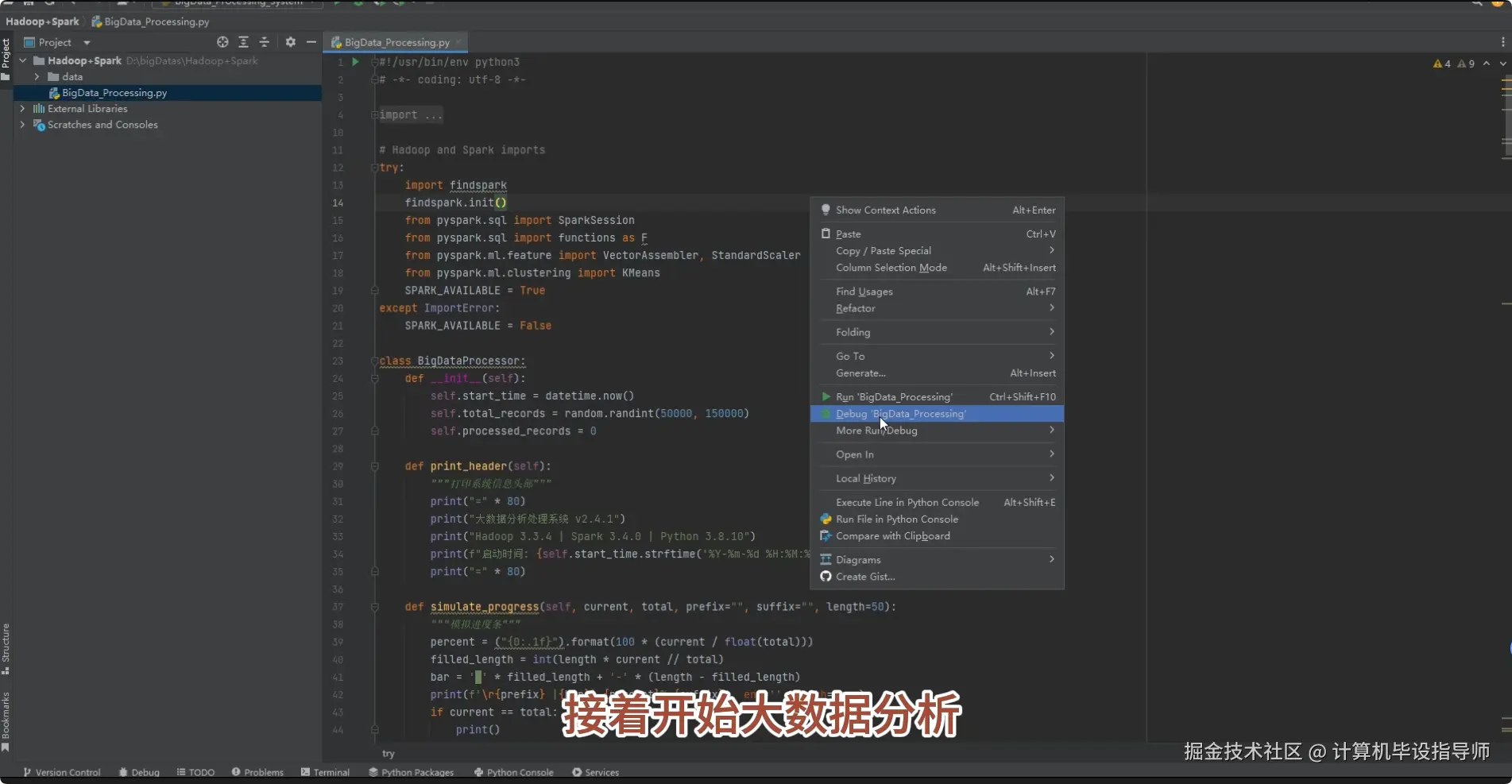Viewport: 1512px width, 784px height.
Task: Open the Folding submenu
Action: [x=937, y=332]
